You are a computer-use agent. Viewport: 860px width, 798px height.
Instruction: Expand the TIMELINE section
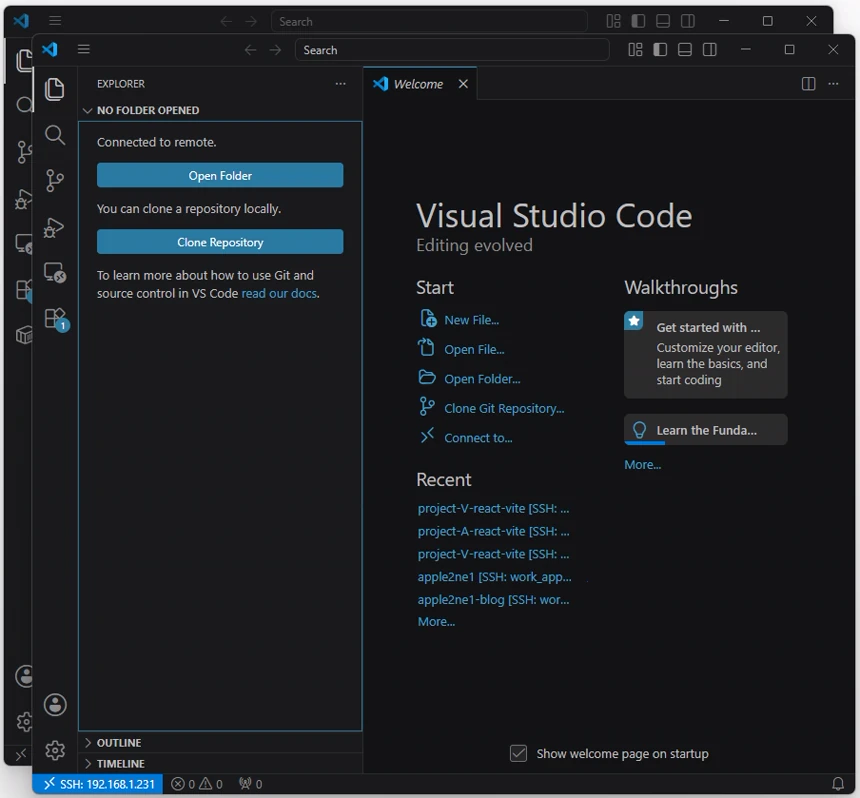pos(220,763)
